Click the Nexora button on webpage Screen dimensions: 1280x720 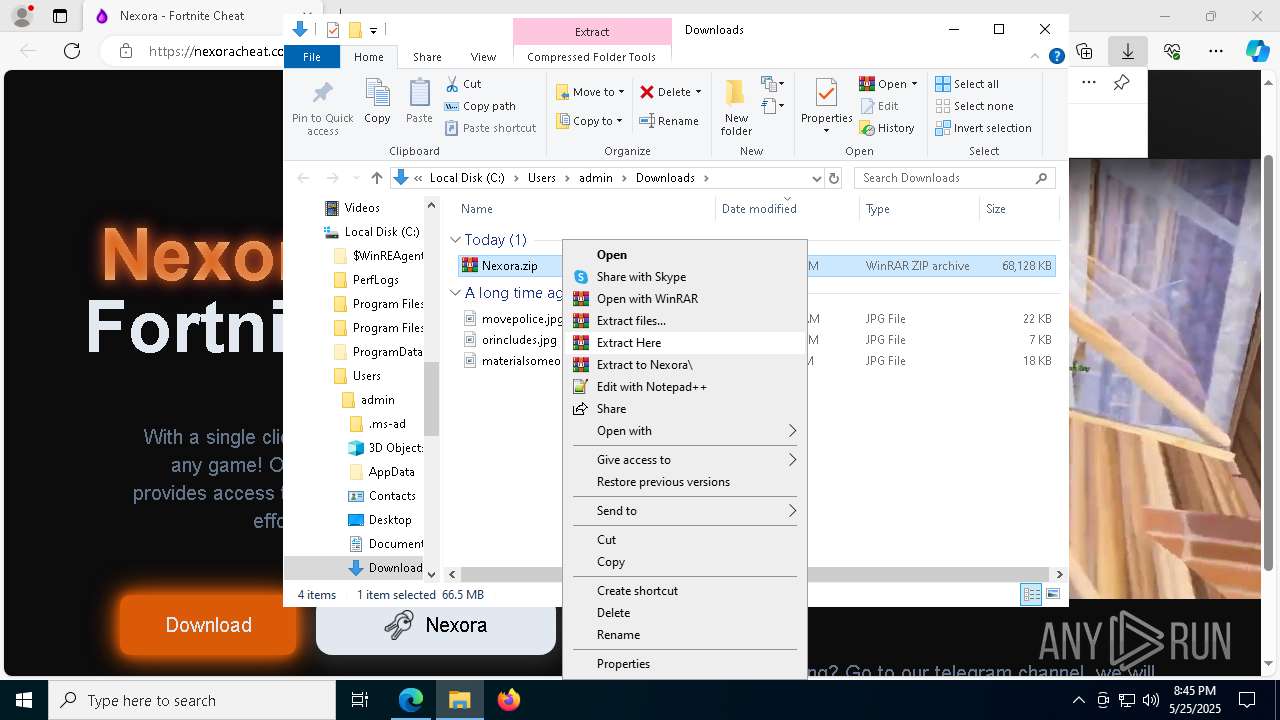coord(436,625)
